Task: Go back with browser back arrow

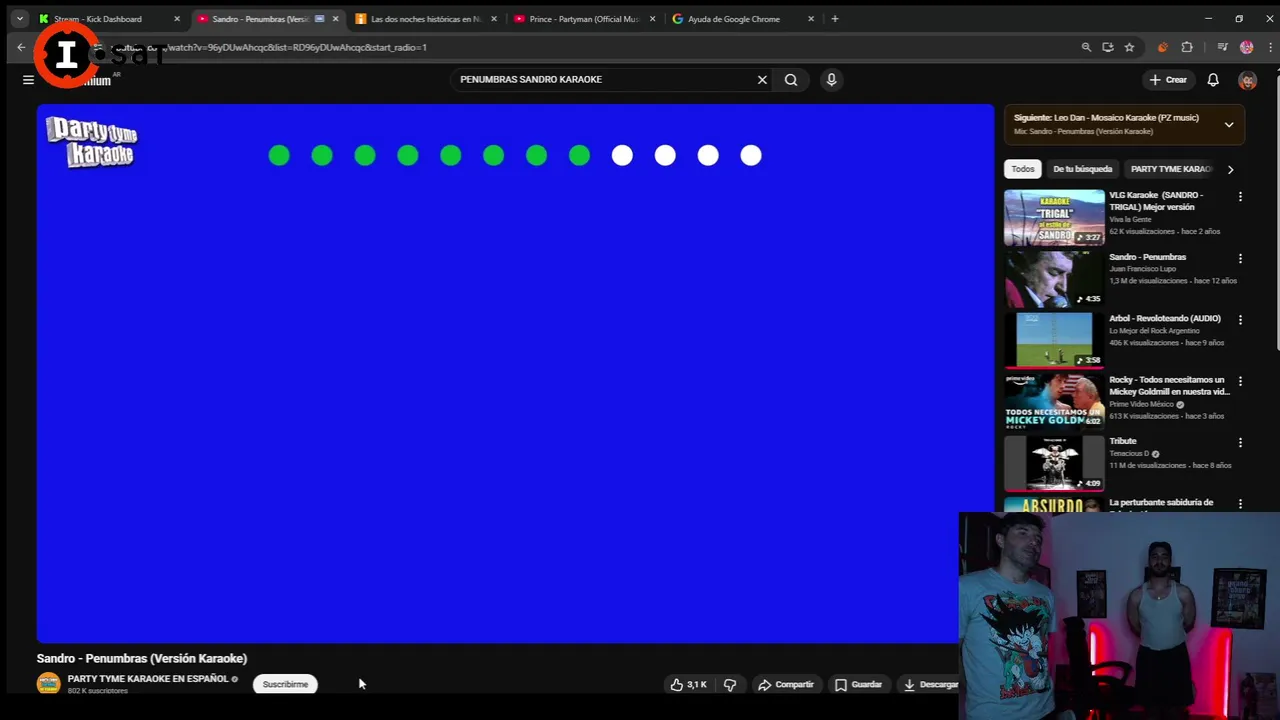Action: (x=21, y=47)
